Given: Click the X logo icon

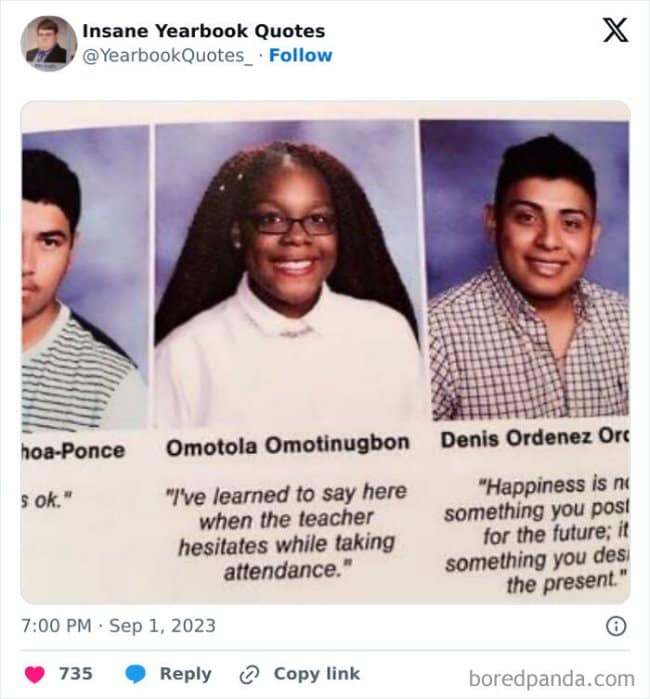Looking at the screenshot, I should coord(615,31).
